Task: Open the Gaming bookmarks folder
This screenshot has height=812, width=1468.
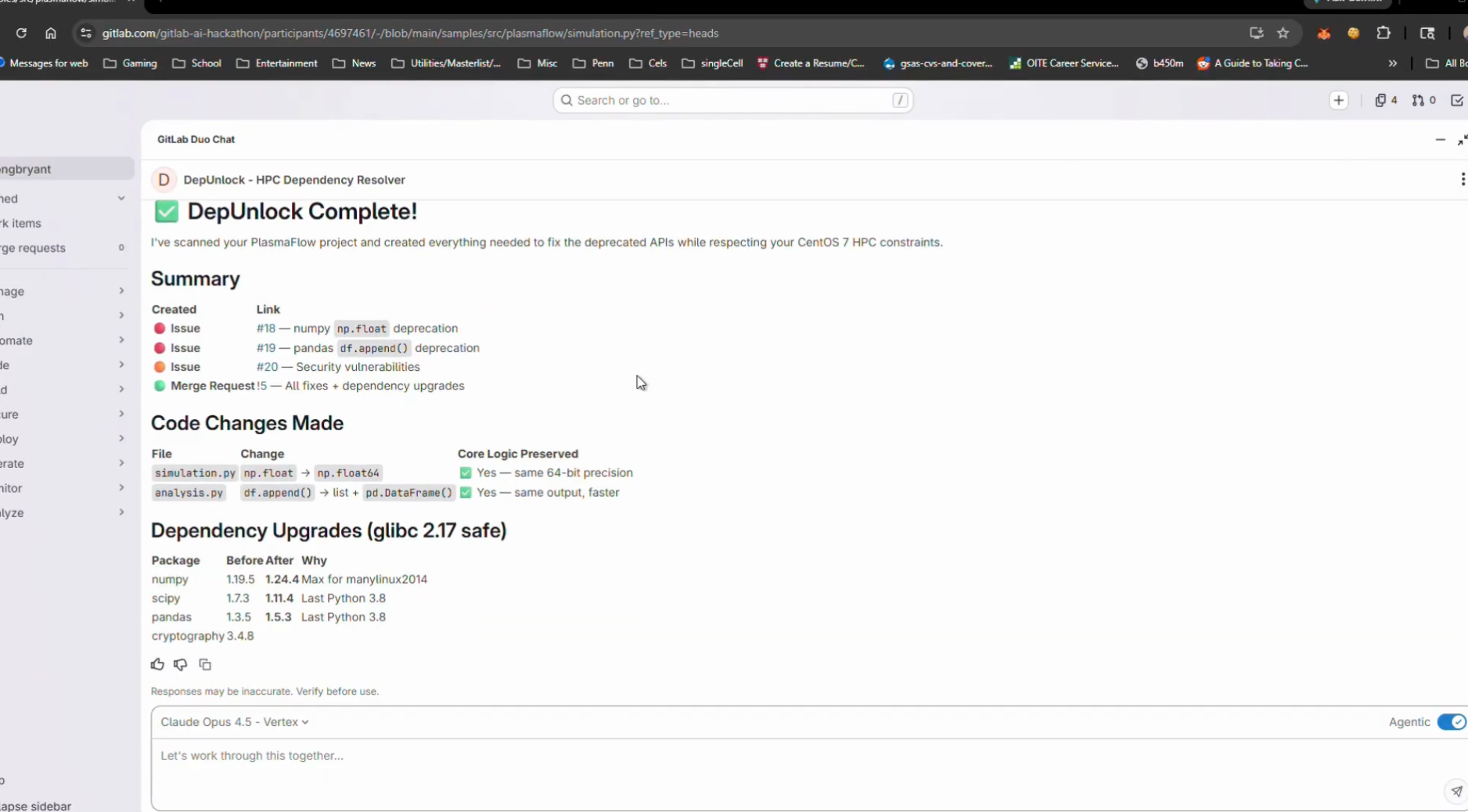Action: coord(130,63)
